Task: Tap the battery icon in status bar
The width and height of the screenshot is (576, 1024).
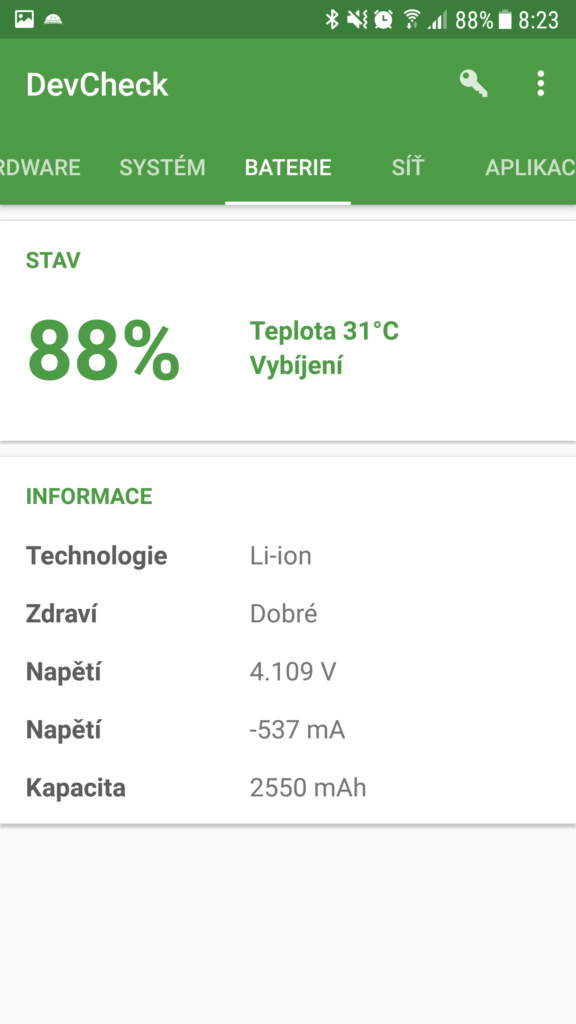Action: click(x=505, y=20)
